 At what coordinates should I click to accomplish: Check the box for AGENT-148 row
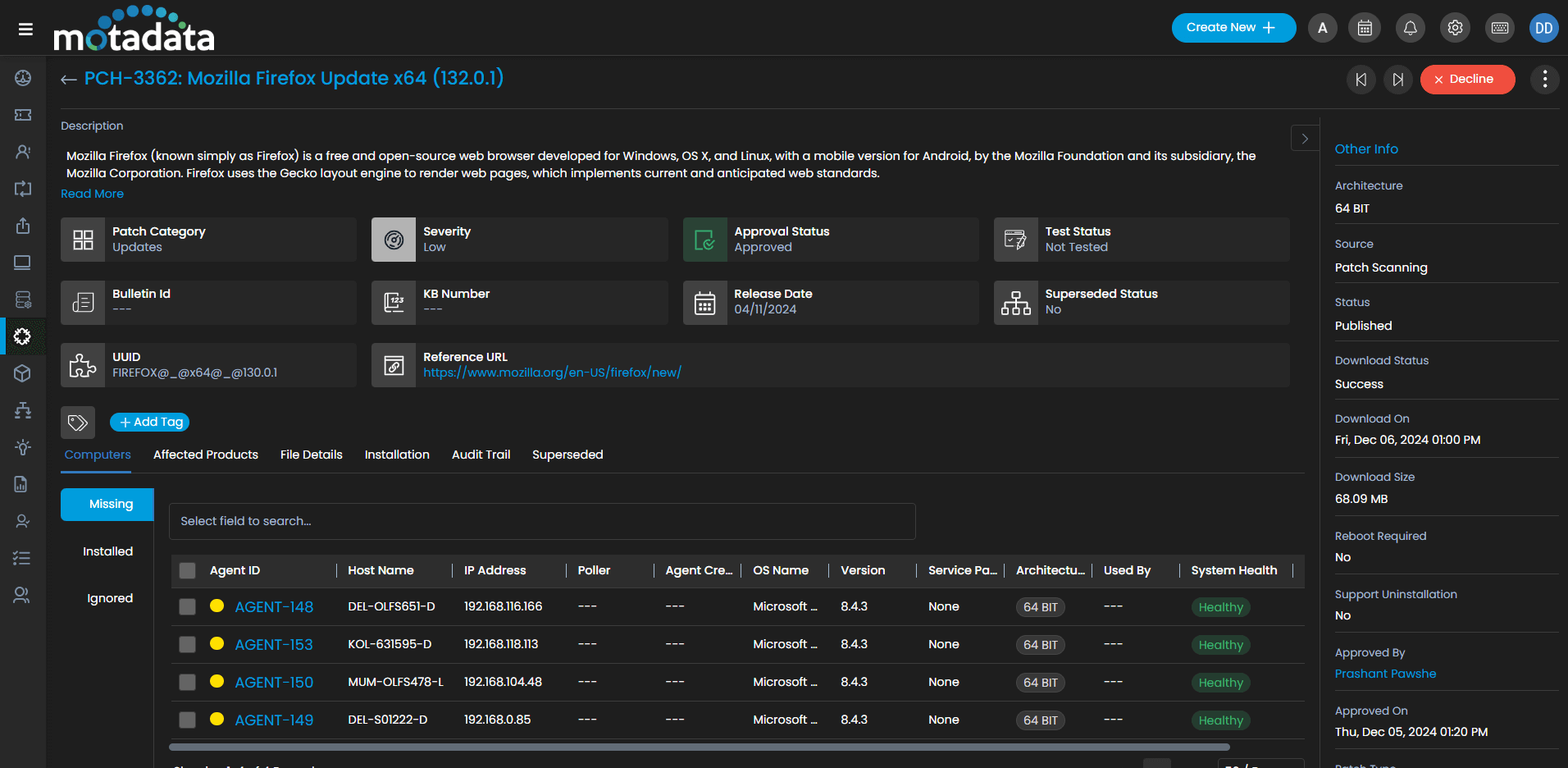coord(188,607)
